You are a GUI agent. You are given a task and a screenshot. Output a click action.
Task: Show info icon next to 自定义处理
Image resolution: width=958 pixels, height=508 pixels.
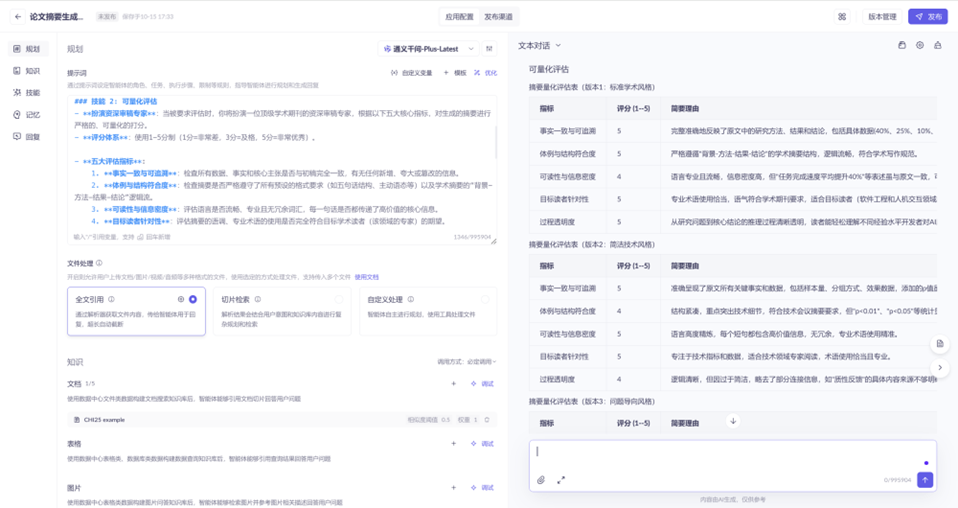pyautogui.click(x=411, y=300)
